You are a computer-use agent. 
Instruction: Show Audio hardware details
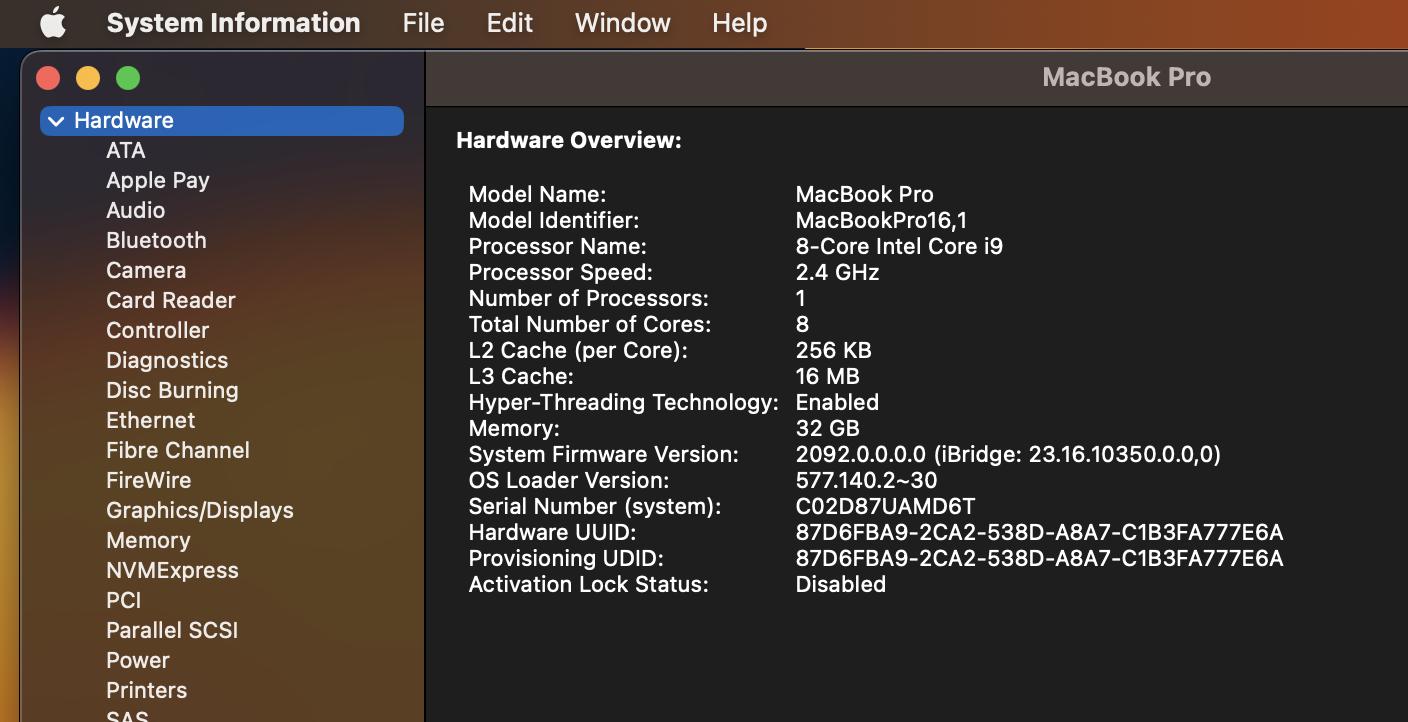click(x=136, y=210)
